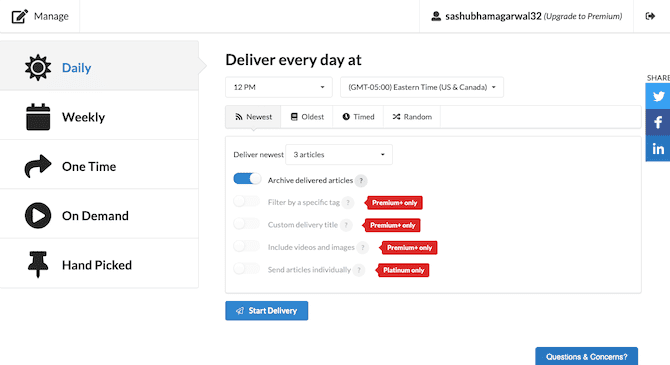Select the Timed tab

click(358, 117)
